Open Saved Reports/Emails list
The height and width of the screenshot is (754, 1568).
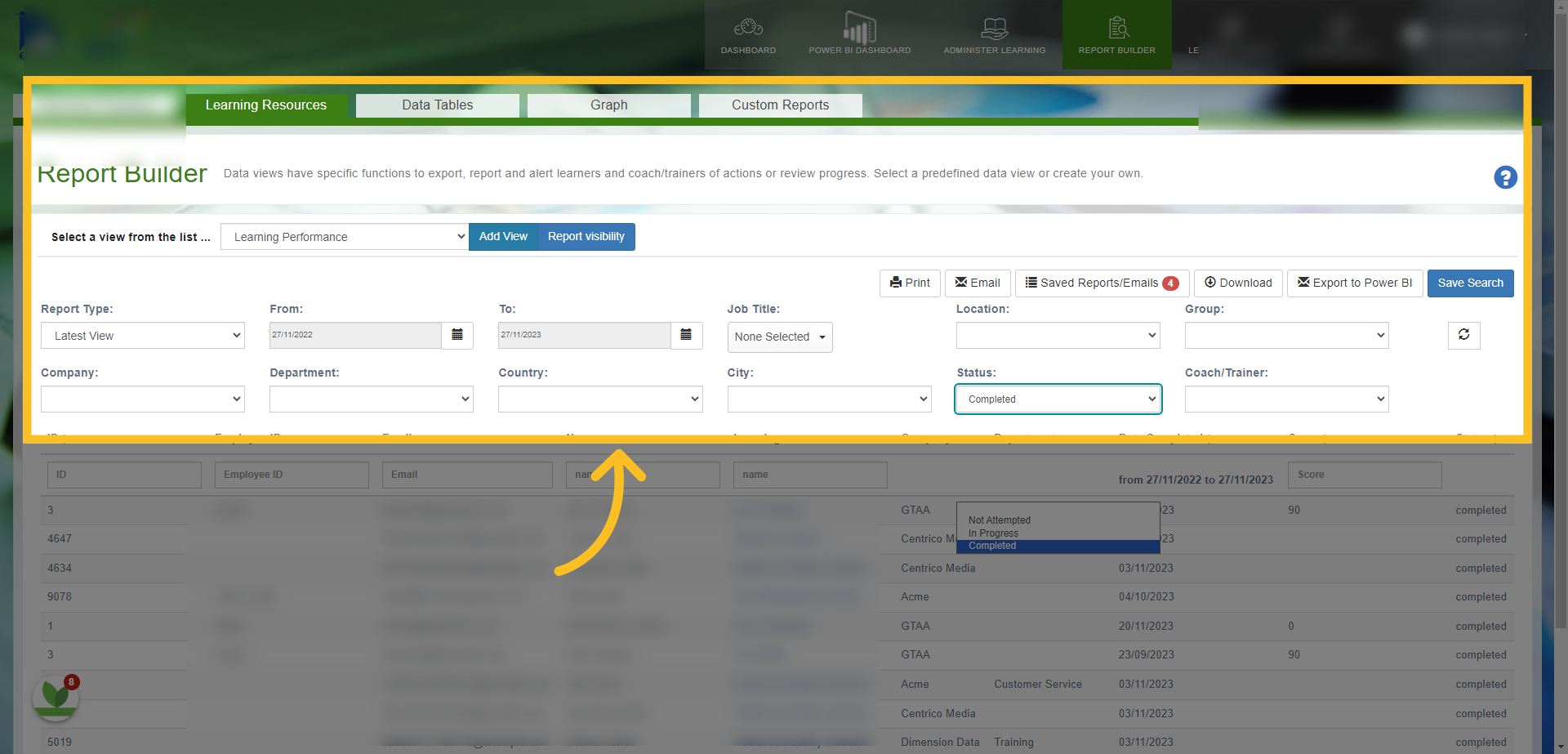click(x=1102, y=283)
